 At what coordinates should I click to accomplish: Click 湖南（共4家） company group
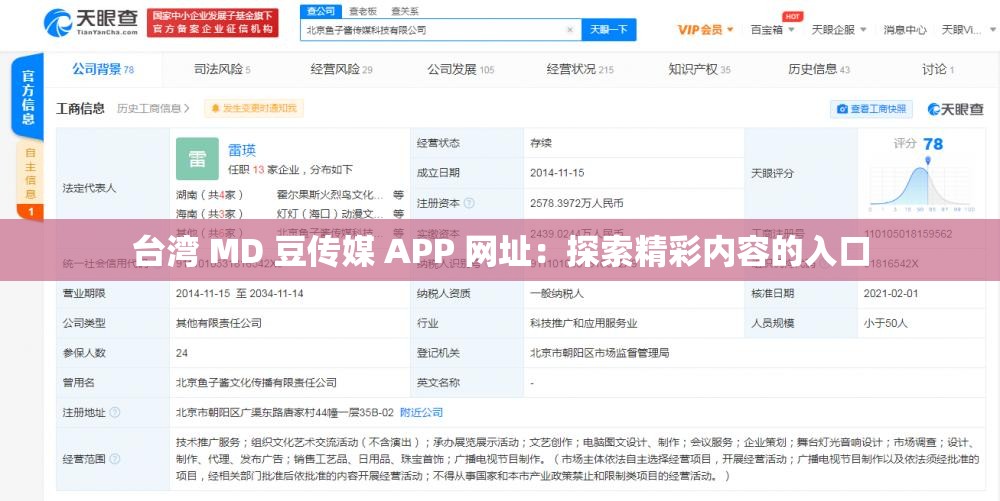[x=210, y=195]
